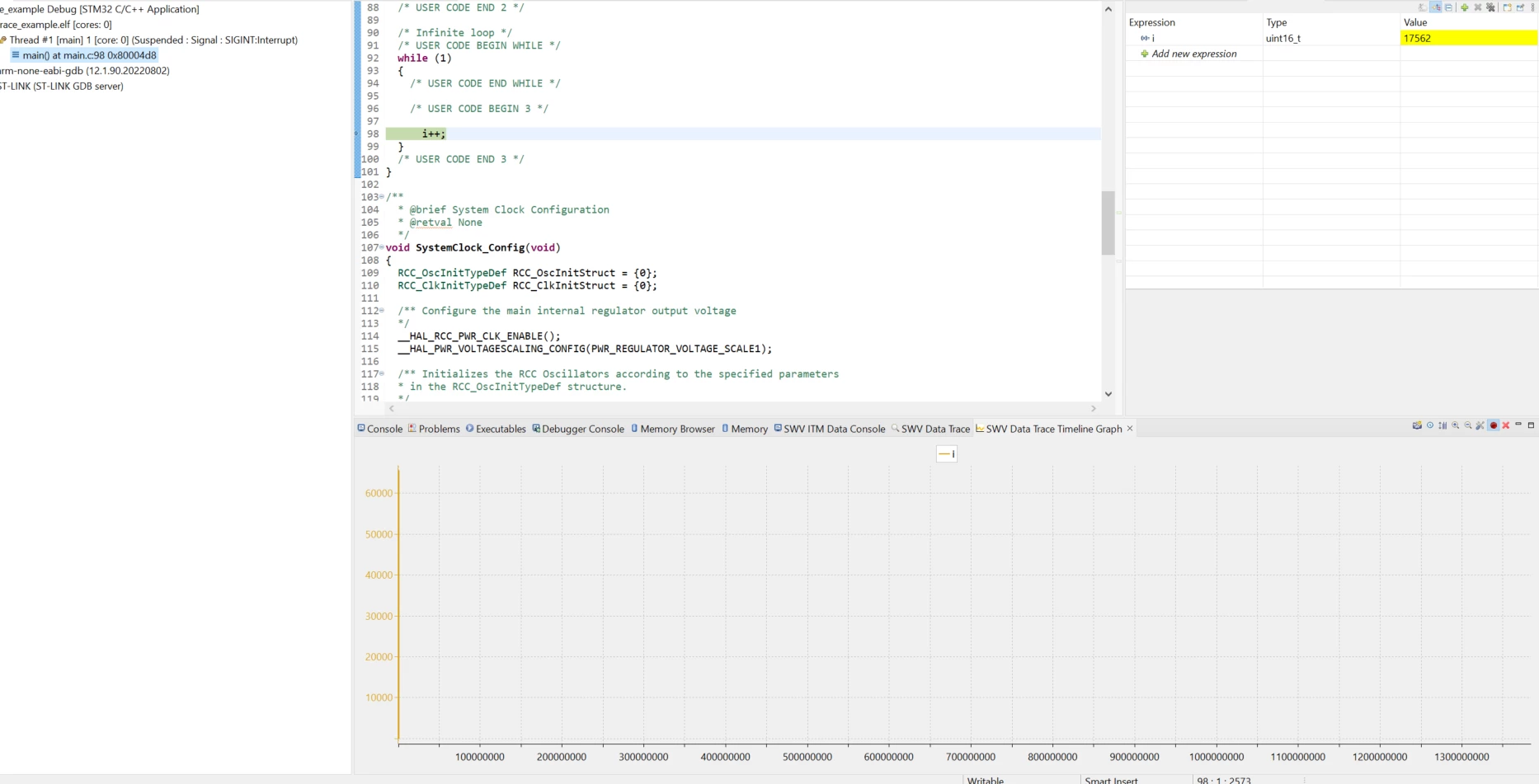1539x784 pixels.
Task: Clear SWV trace data with red X
Action: pos(1506,425)
